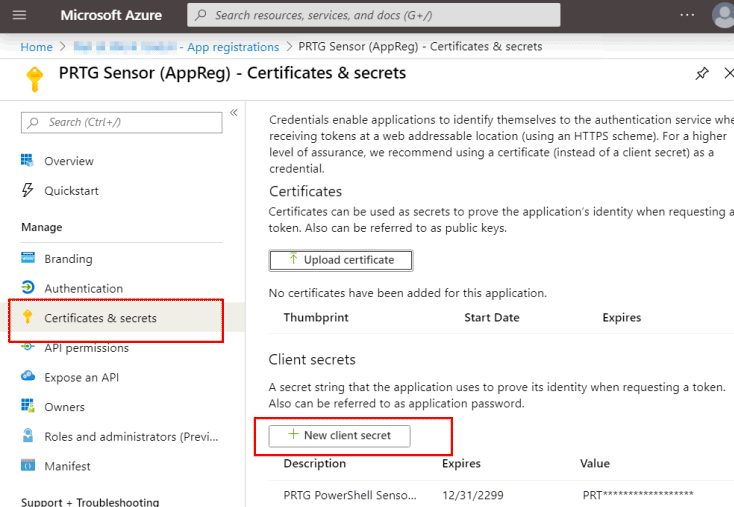Select Branding in the Manage section
The height and width of the screenshot is (507, 734).
68,259
